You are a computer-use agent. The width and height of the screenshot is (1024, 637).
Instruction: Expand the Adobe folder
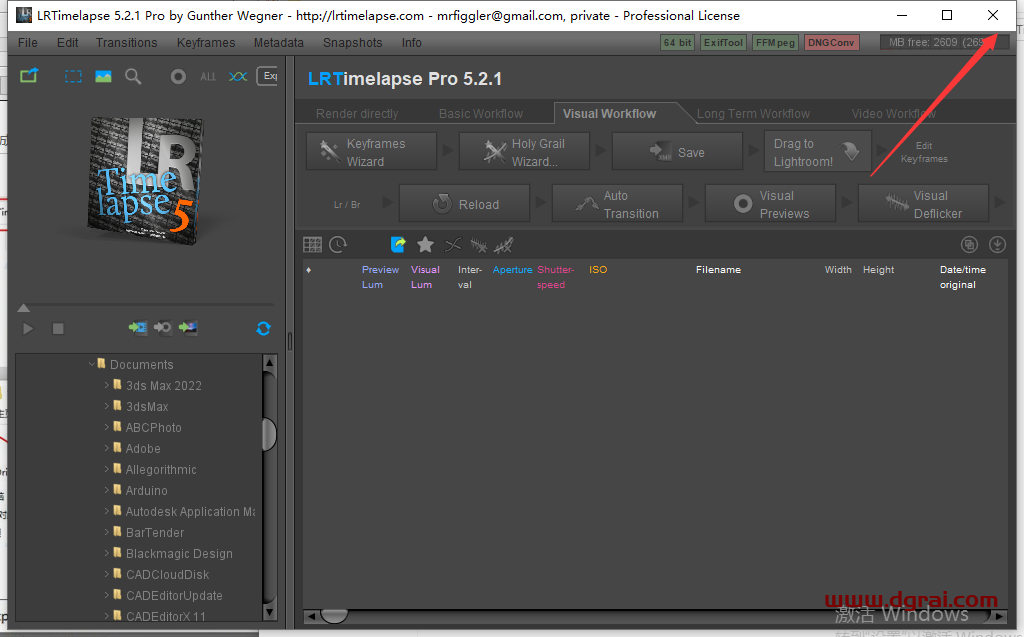(x=107, y=448)
